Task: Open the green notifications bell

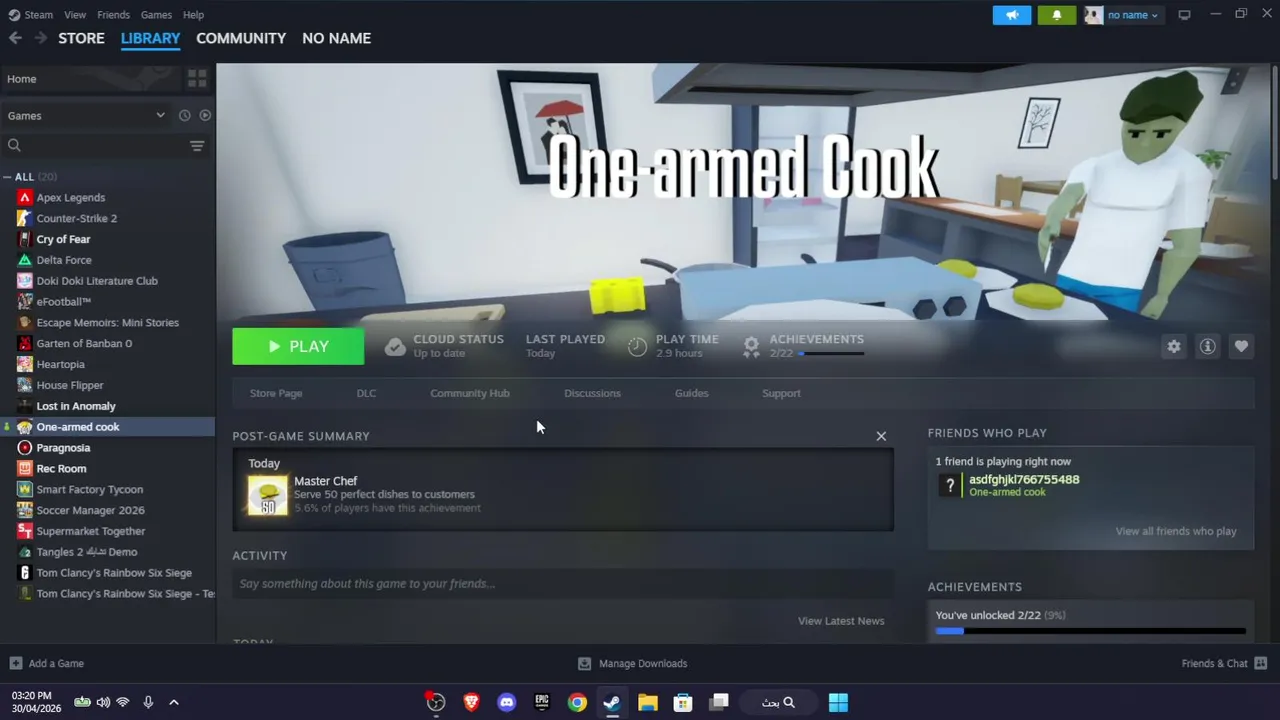Action: point(1056,15)
